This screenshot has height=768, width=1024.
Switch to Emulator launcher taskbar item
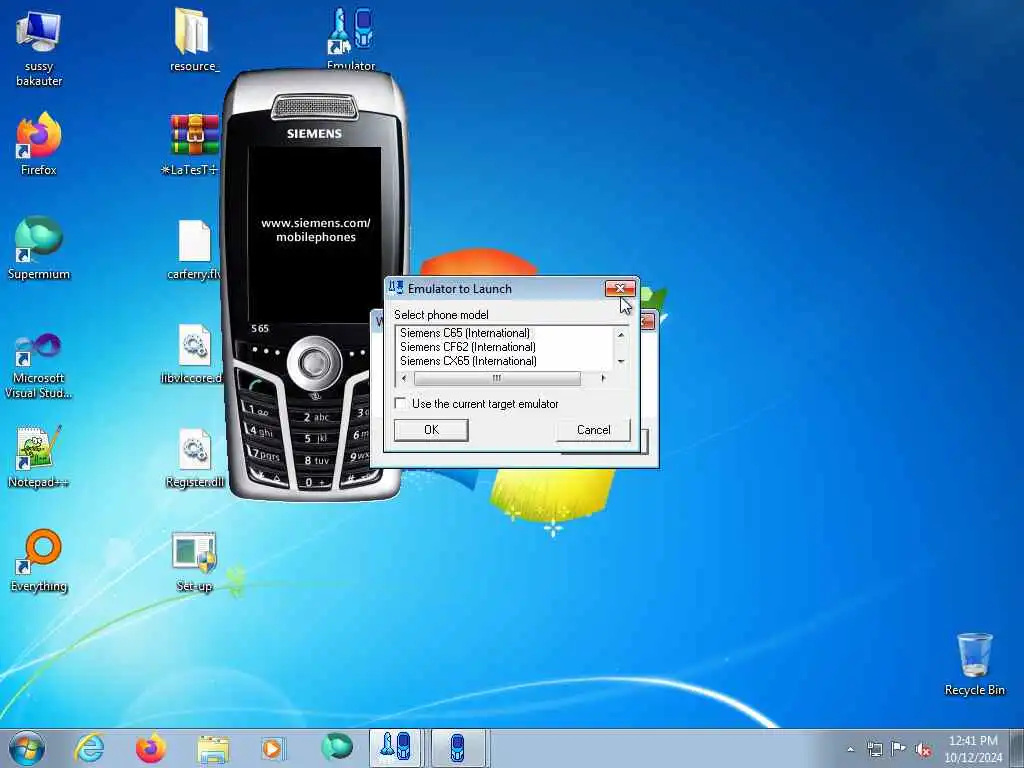[x=396, y=748]
